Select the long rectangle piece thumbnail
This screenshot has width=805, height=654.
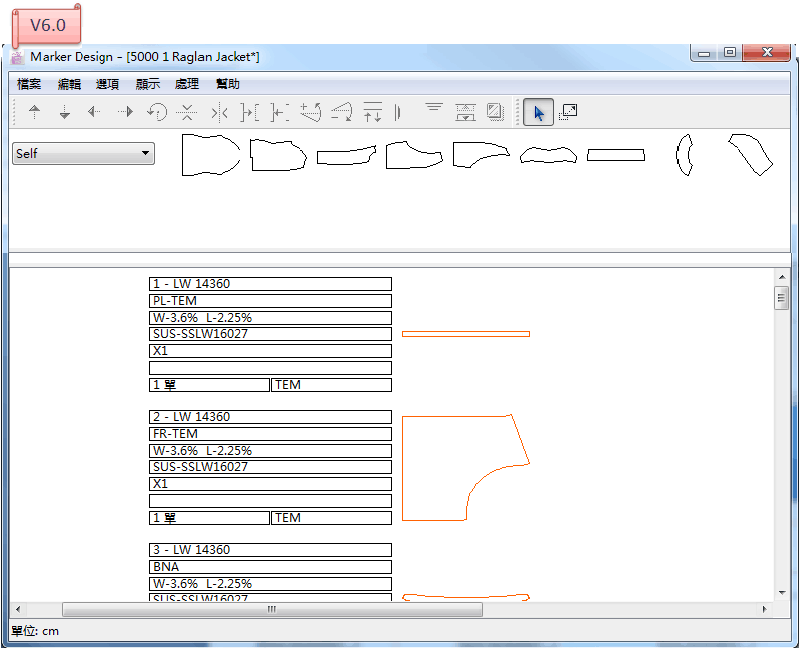pos(615,155)
